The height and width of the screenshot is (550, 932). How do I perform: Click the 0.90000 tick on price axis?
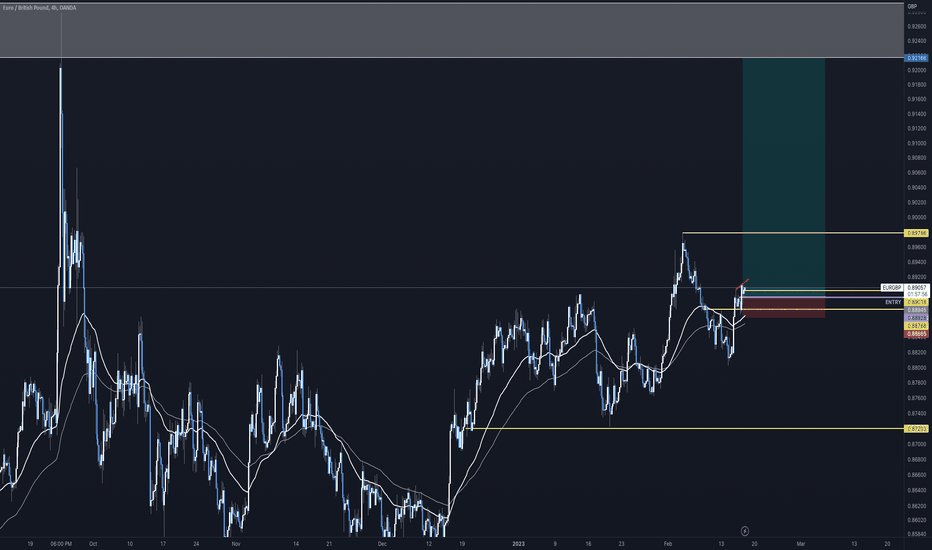(917, 218)
